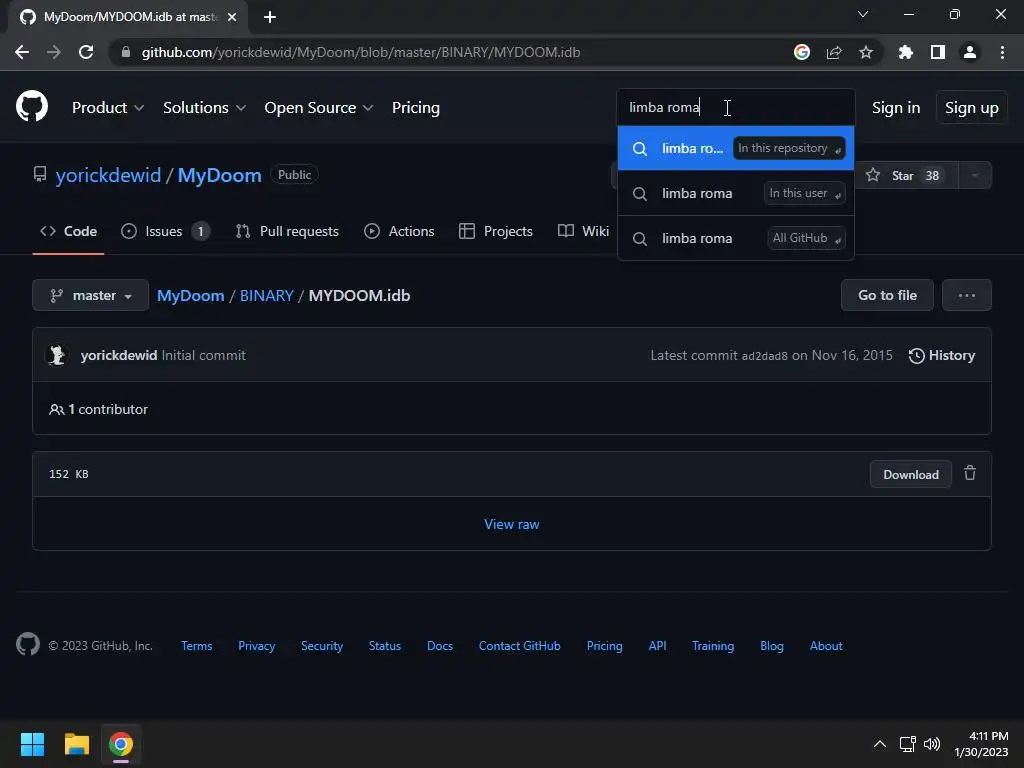This screenshot has width=1024, height=768.
Task: Open File Explorer from taskbar
Action: pos(76,744)
